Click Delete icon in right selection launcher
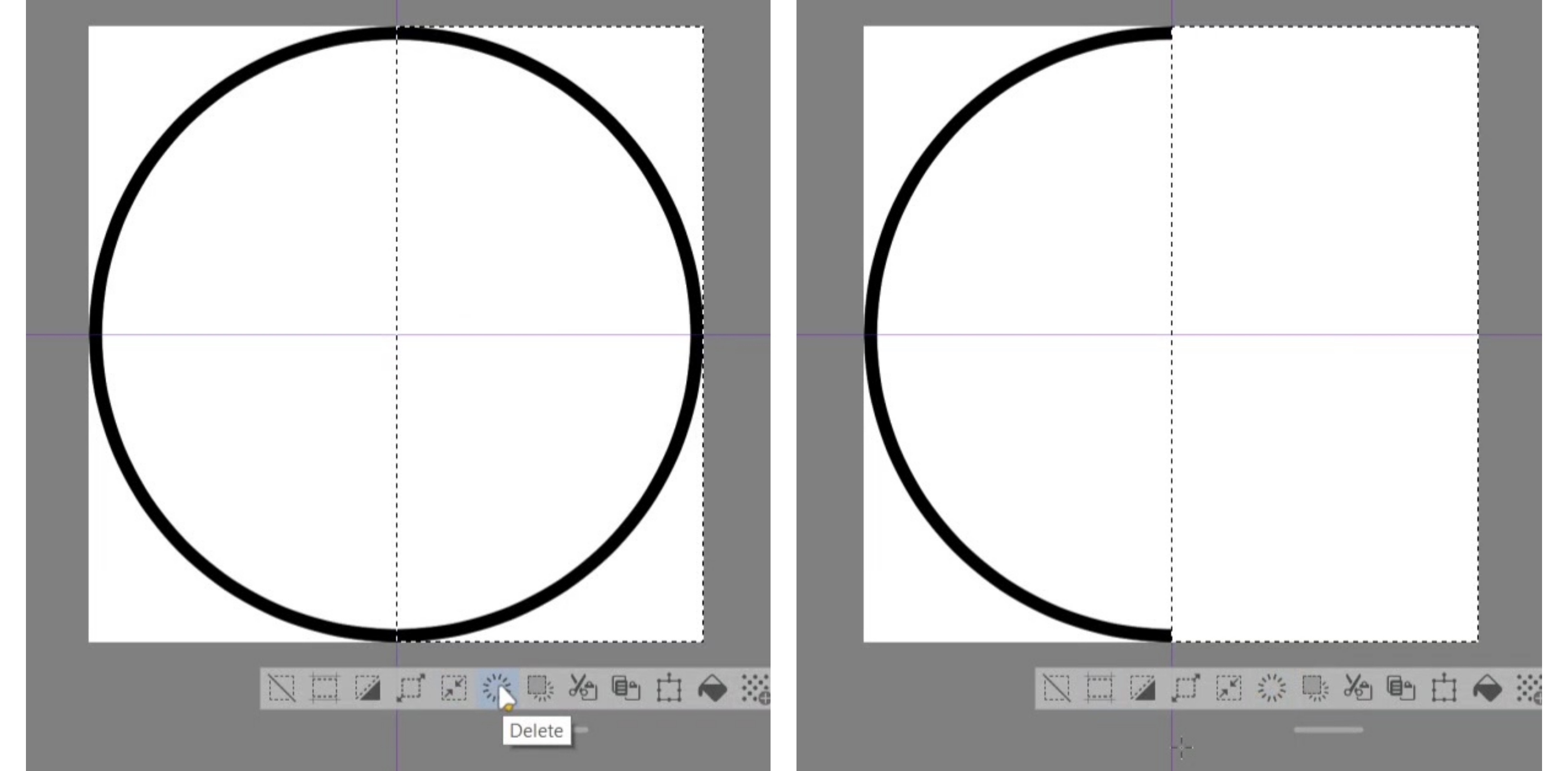Viewport: 1568px width, 771px height. [1272, 688]
